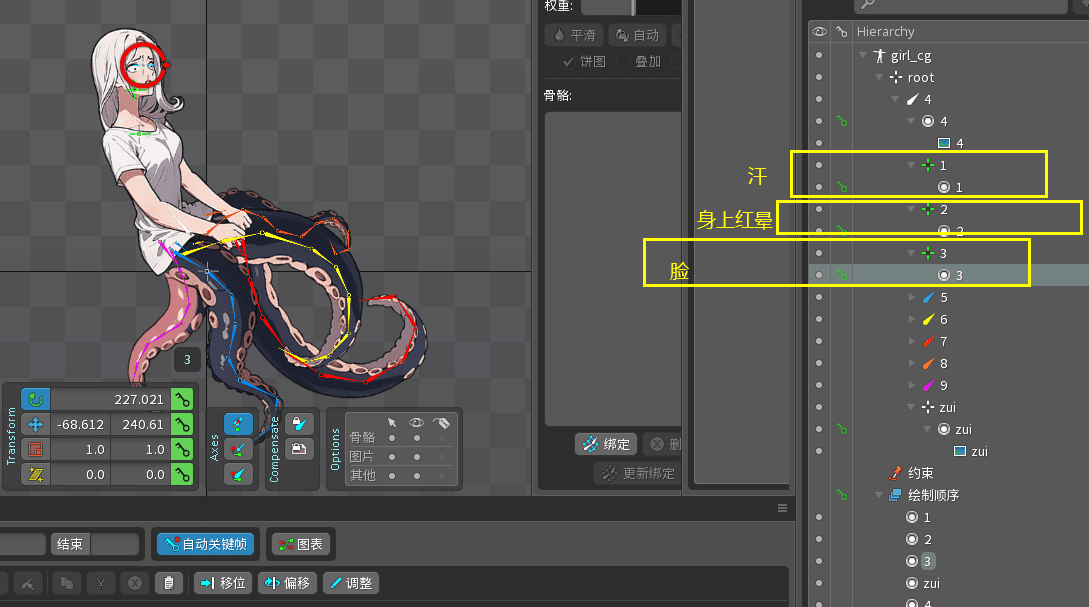Image resolution: width=1089 pixels, height=607 pixels.
Task: Enable 自动关键帧 auto key button
Action: (204, 545)
